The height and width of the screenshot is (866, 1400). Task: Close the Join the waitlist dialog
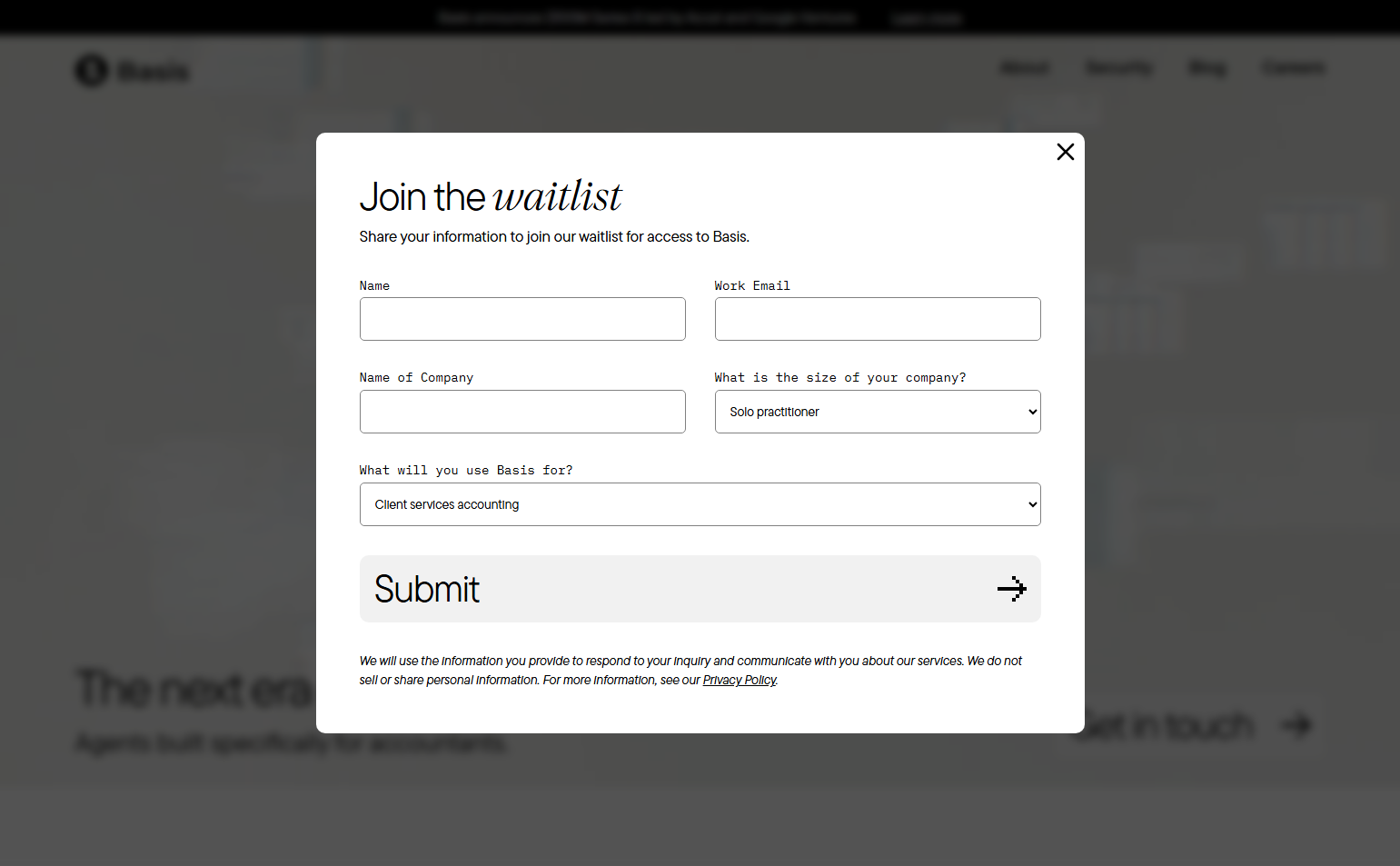pyautogui.click(x=1066, y=152)
